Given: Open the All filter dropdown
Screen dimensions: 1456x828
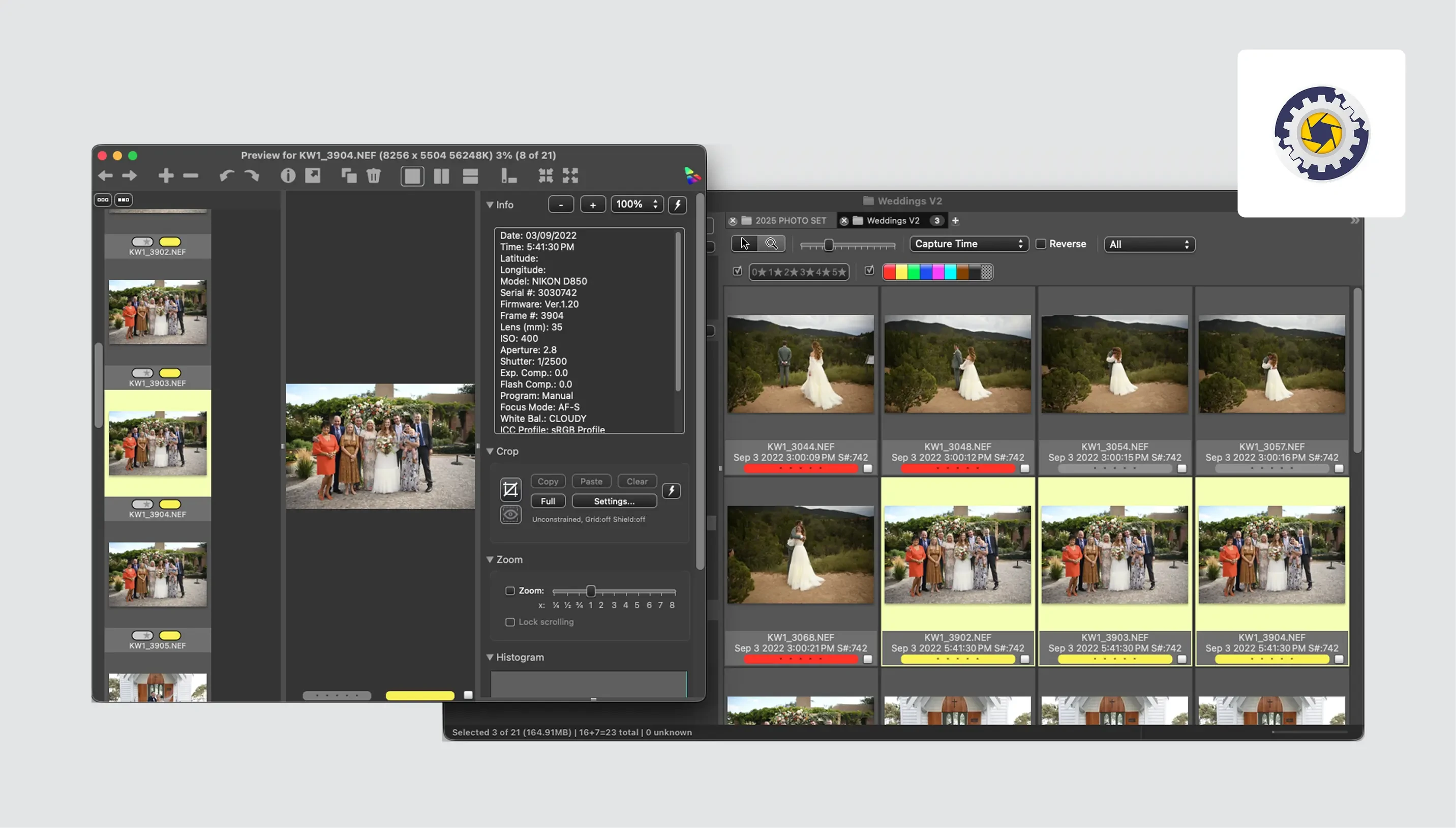Looking at the screenshot, I should pyautogui.click(x=1148, y=245).
